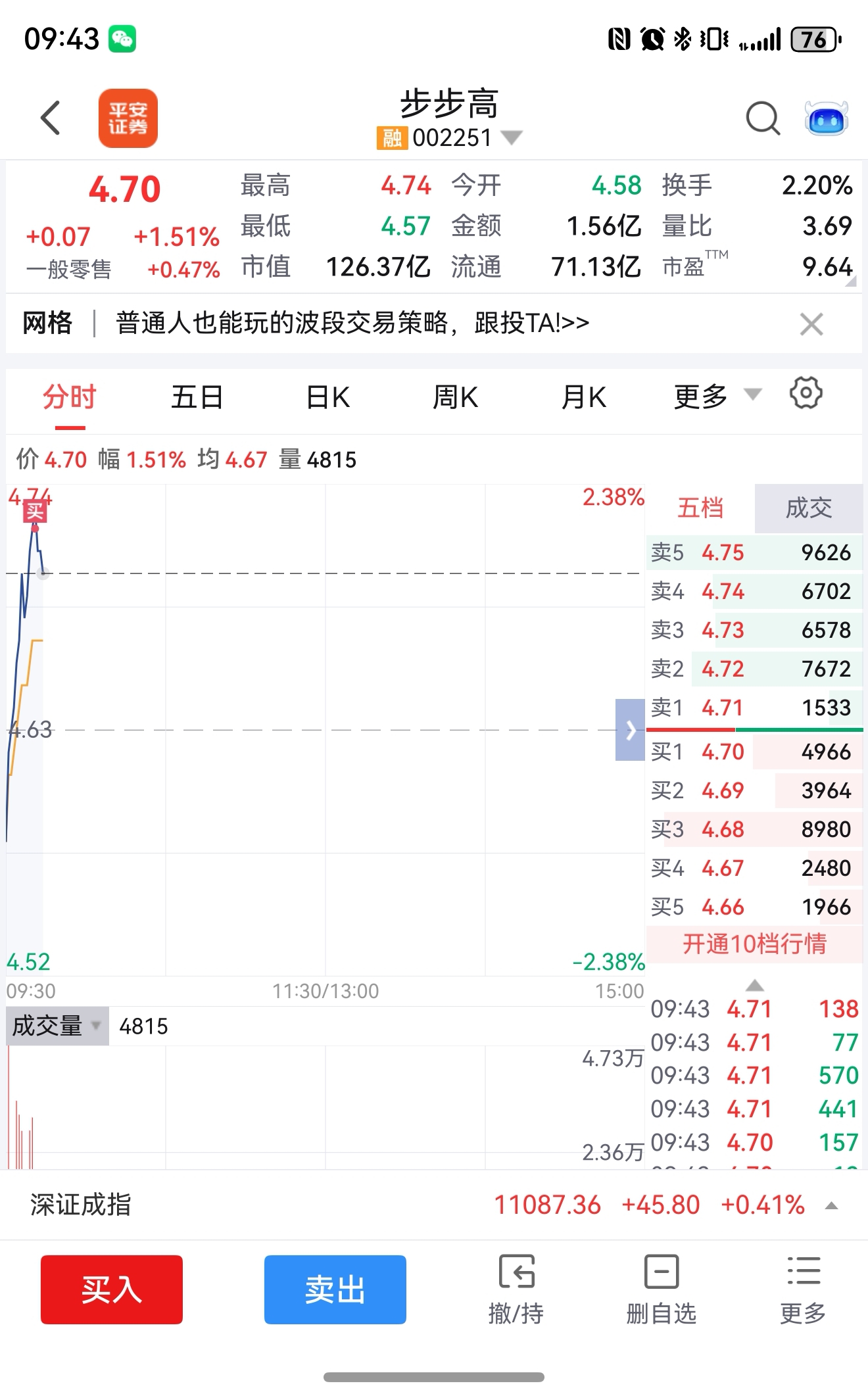This screenshot has height=1394, width=868.
Task: Tap 删自选 to remove from watchlist
Action: [661, 1289]
